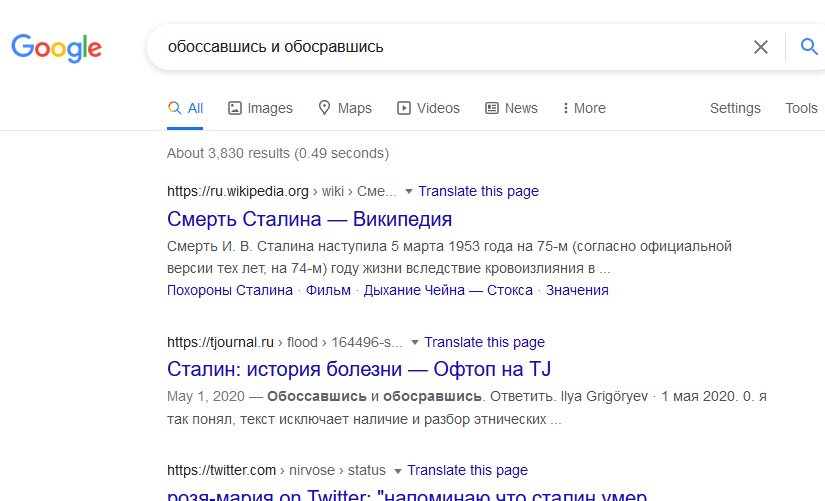Open the розя-мария on Twitter result
The image size is (825, 501).
click(x=407, y=495)
